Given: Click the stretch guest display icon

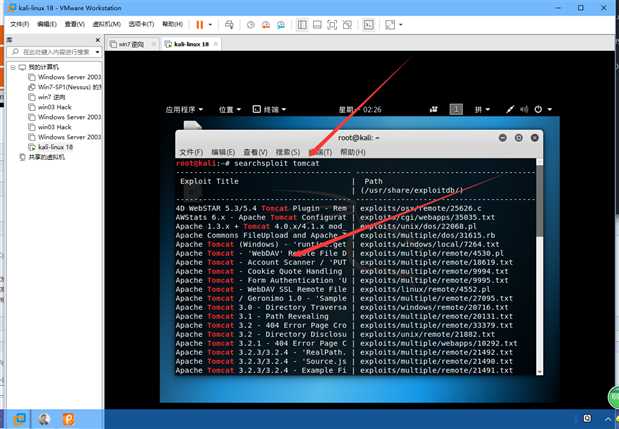Looking at the screenshot, I should point(390,25).
